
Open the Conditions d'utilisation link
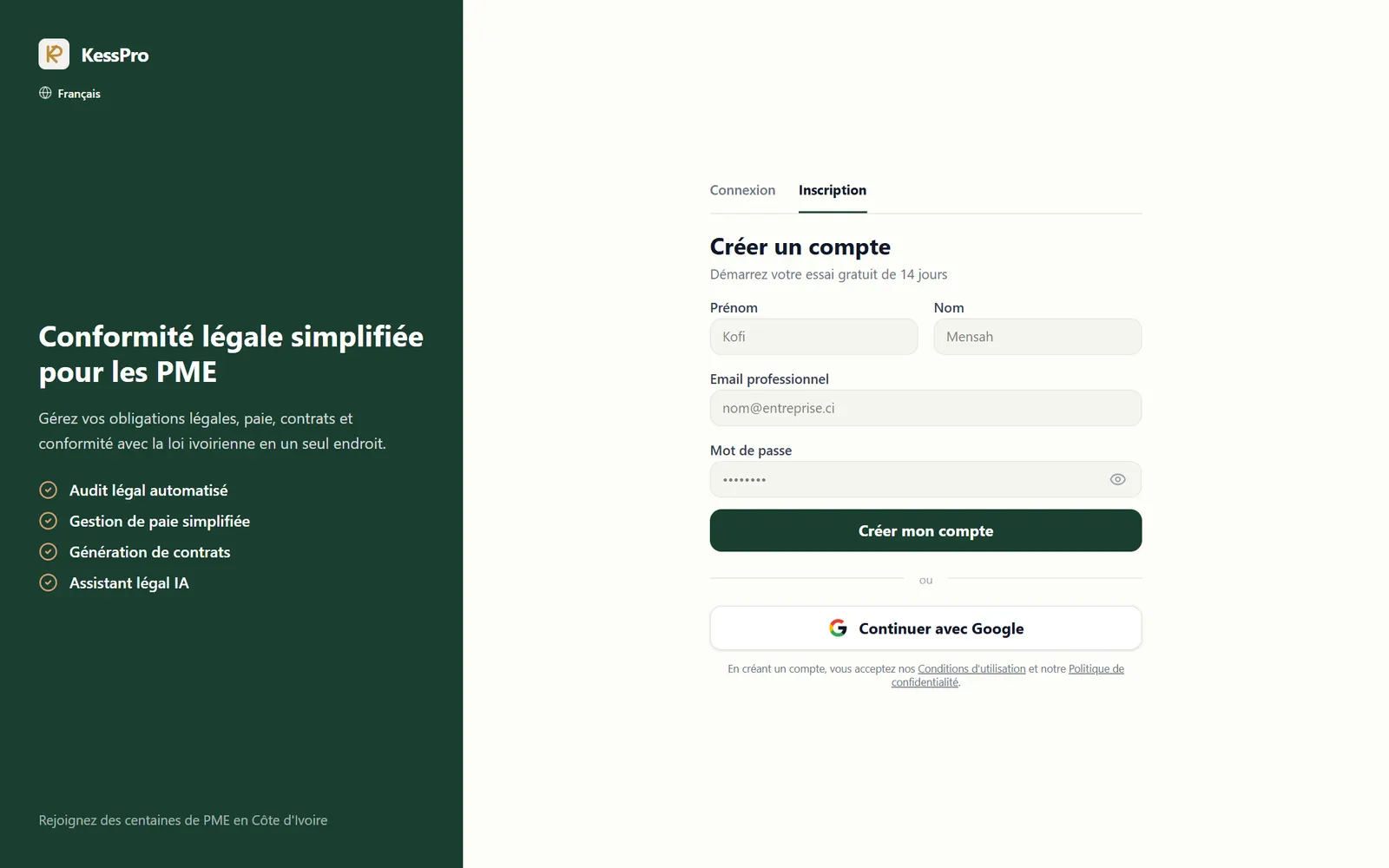(971, 669)
